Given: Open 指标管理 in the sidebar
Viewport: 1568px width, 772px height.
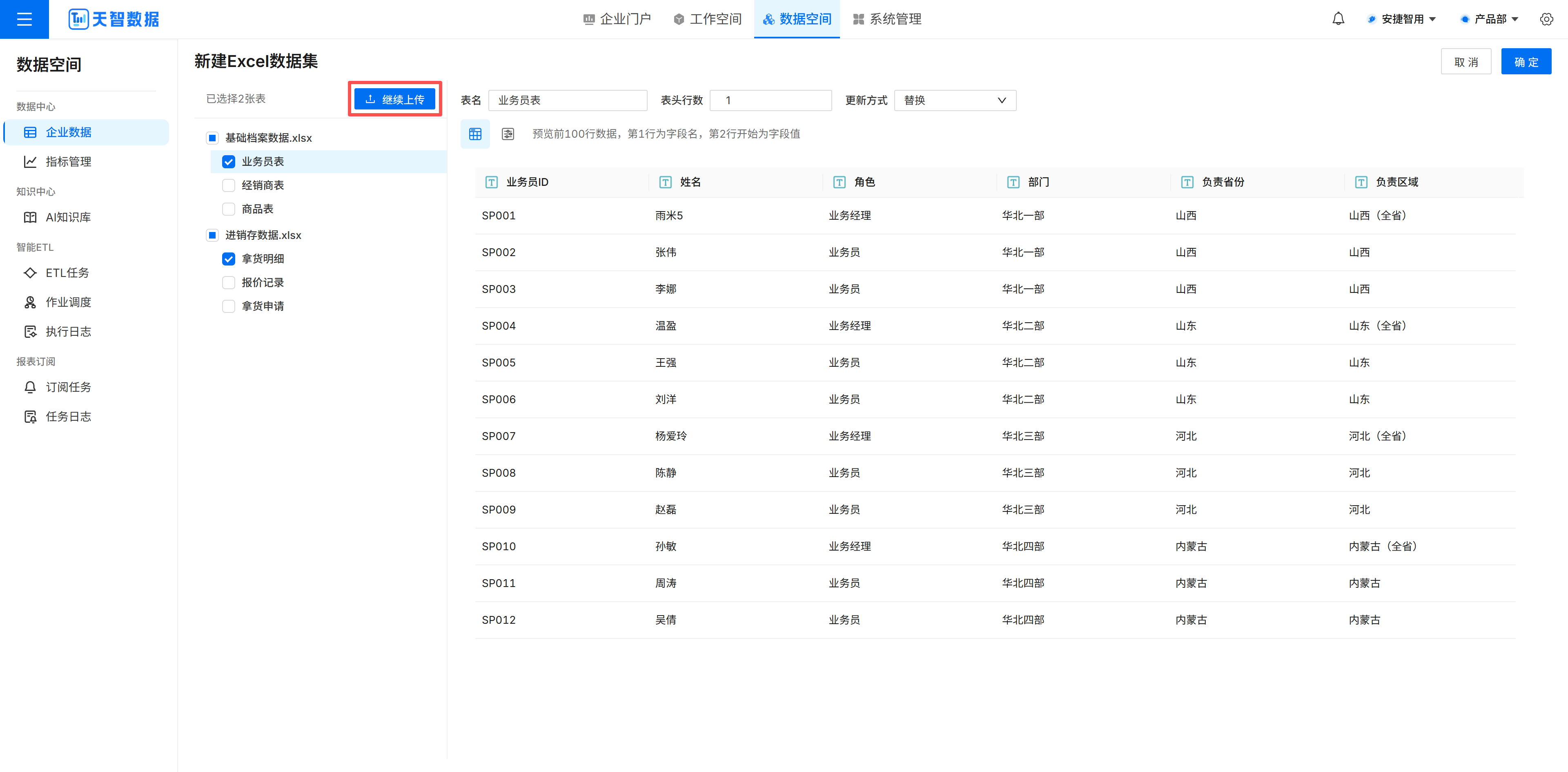Looking at the screenshot, I should click(x=87, y=161).
